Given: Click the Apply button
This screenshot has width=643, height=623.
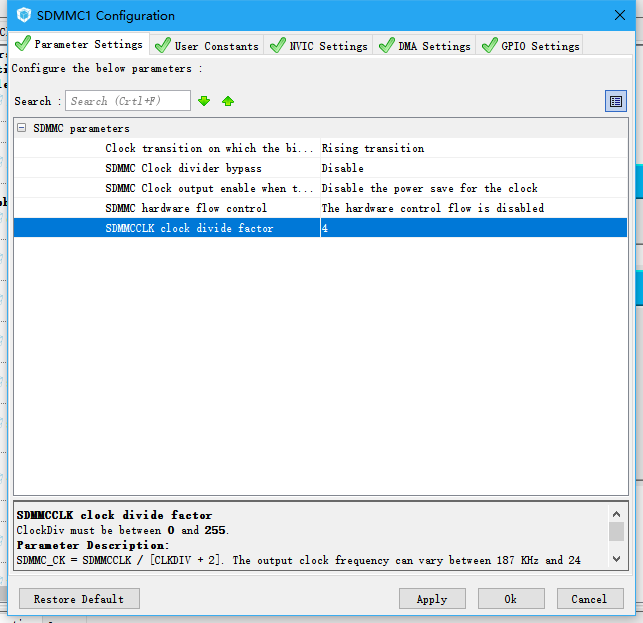Looking at the screenshot, I should click(432, 599).
